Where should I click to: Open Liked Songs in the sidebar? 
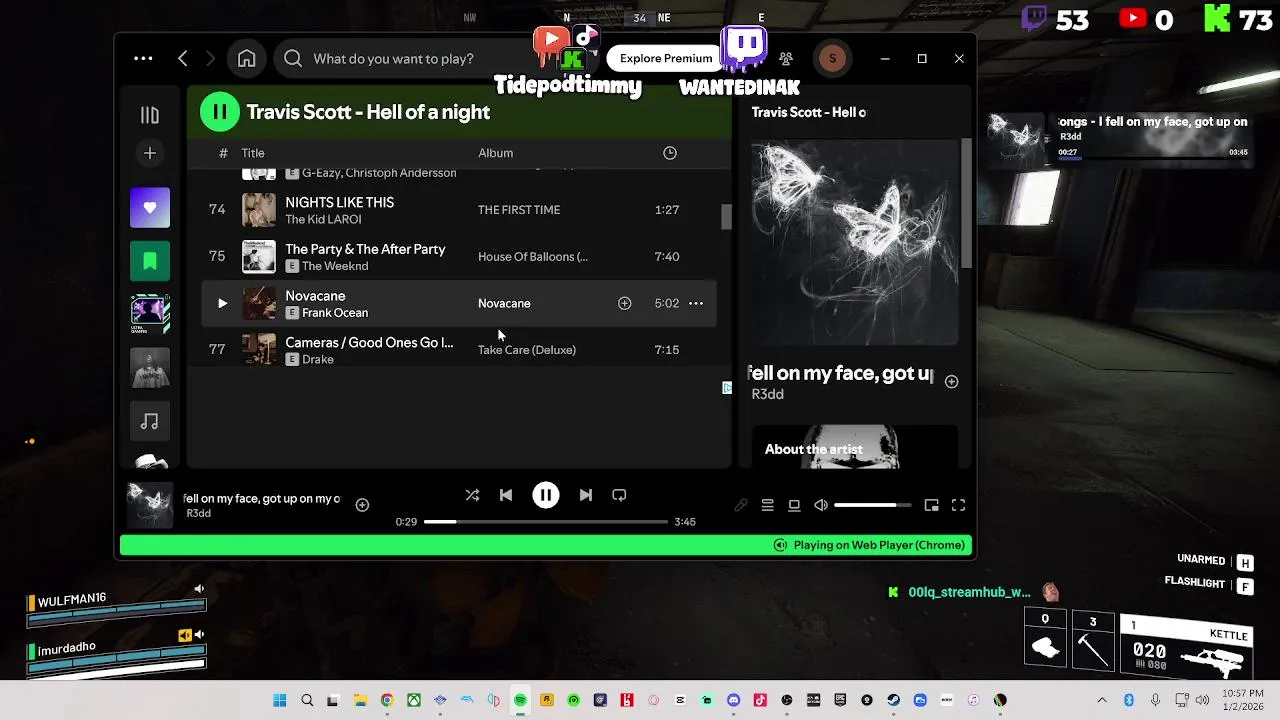pyautogui.click(x=150, y=208)
